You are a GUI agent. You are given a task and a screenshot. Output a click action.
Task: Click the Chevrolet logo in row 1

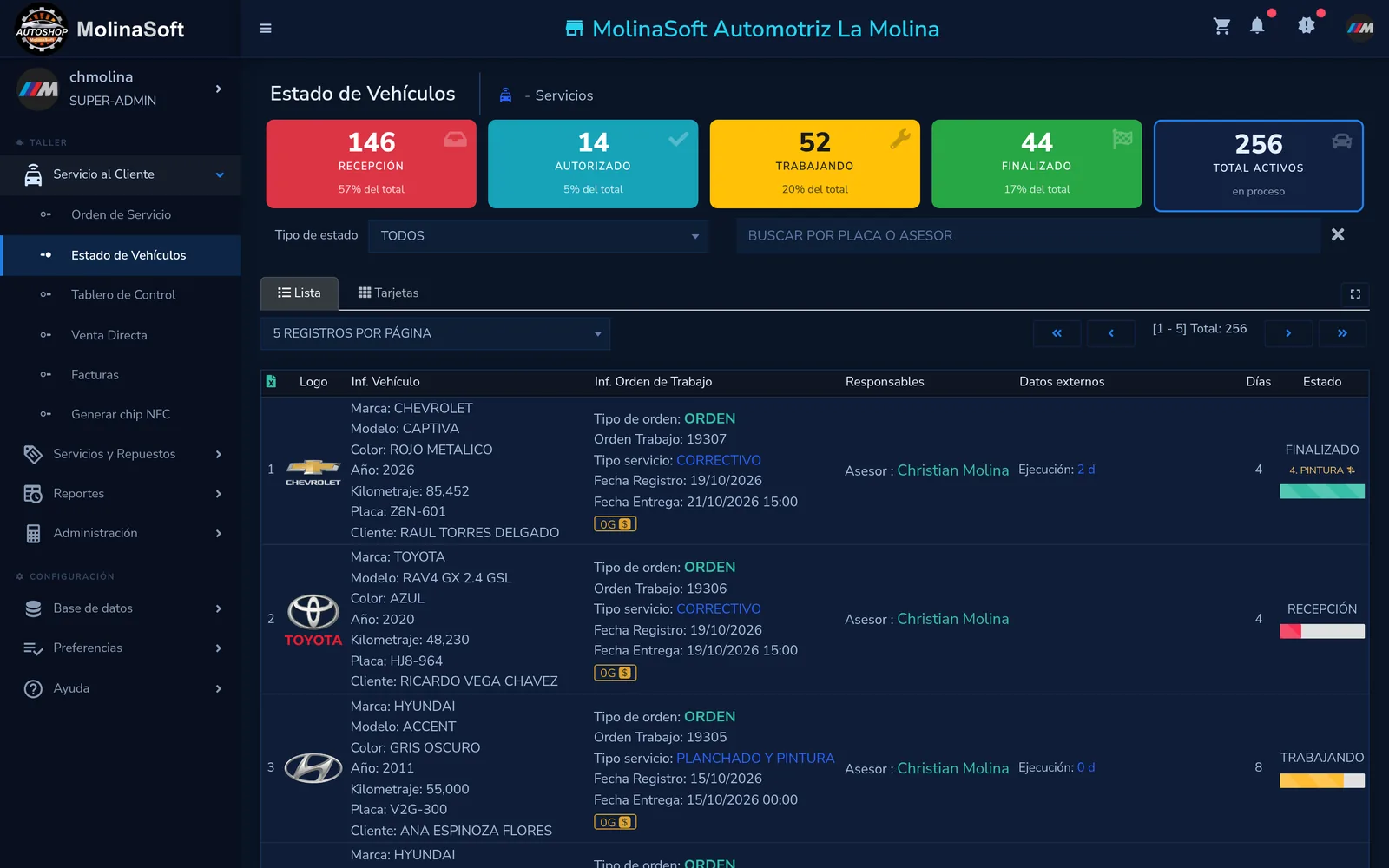click(x=313, y=472)
